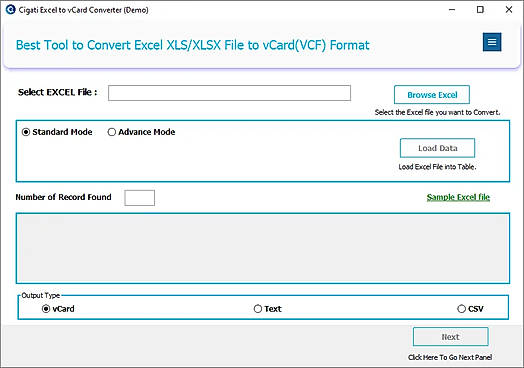Screen dimensions: 524x368
Task: Open the hamburger menu icon
Action: tap(492, 42)
